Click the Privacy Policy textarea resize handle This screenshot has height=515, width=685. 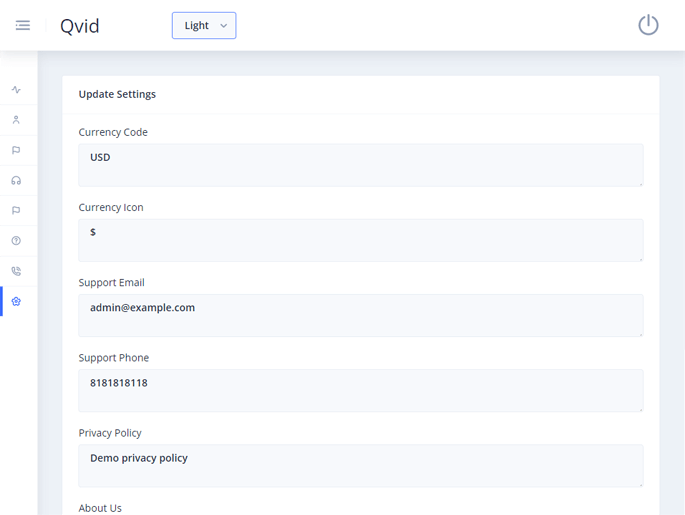click(x=639, y=483)
